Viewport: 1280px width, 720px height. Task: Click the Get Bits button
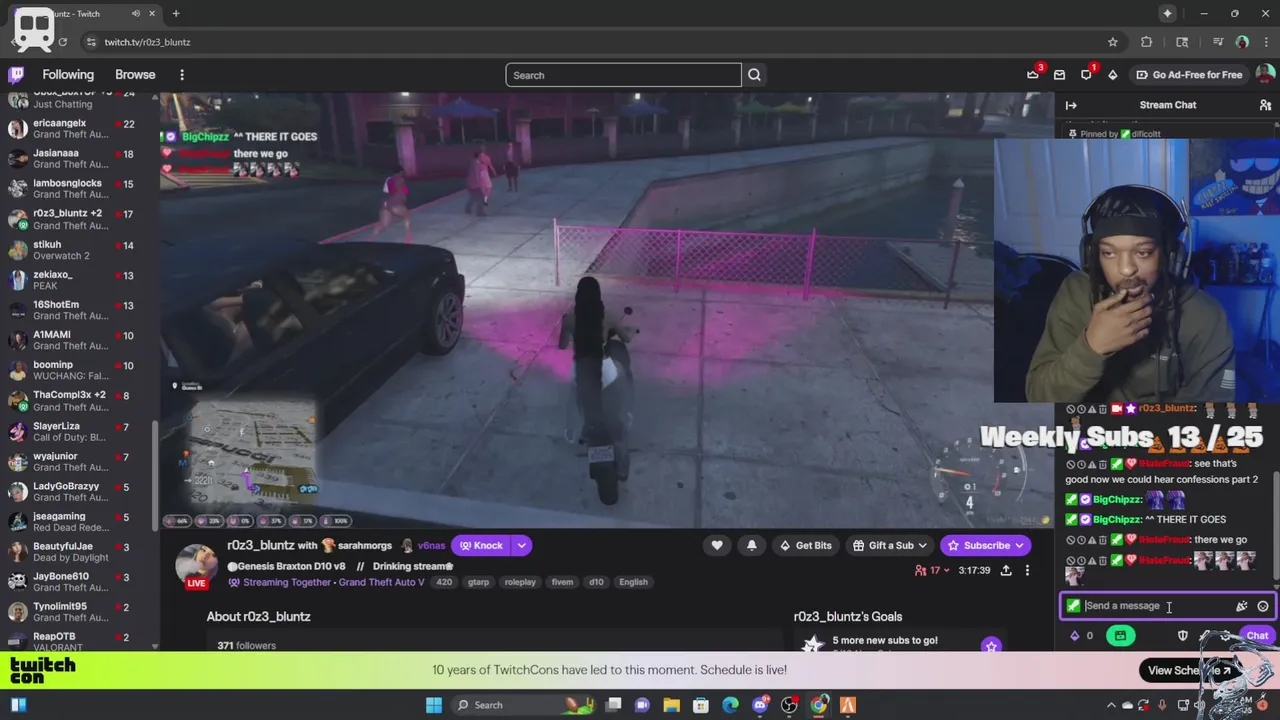tap(805, 545)
